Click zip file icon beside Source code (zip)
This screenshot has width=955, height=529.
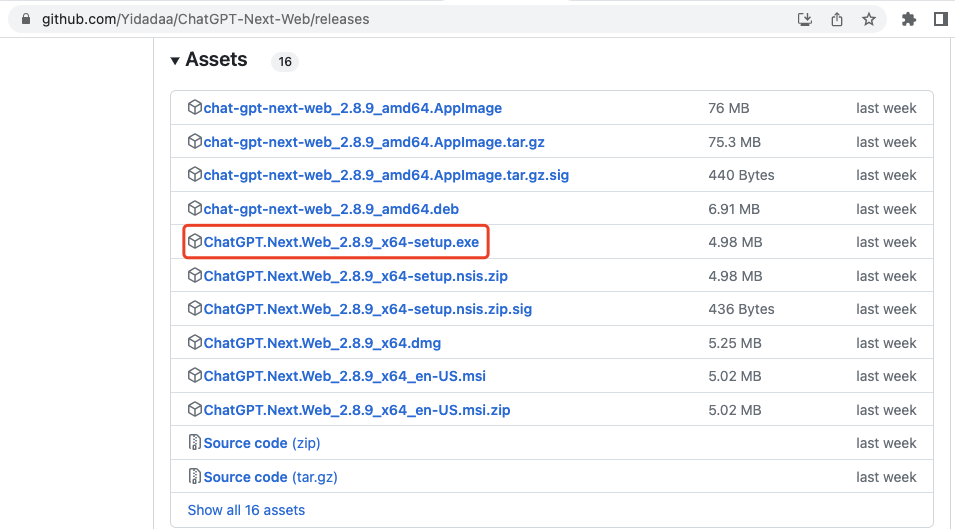(x=194, y=443)
